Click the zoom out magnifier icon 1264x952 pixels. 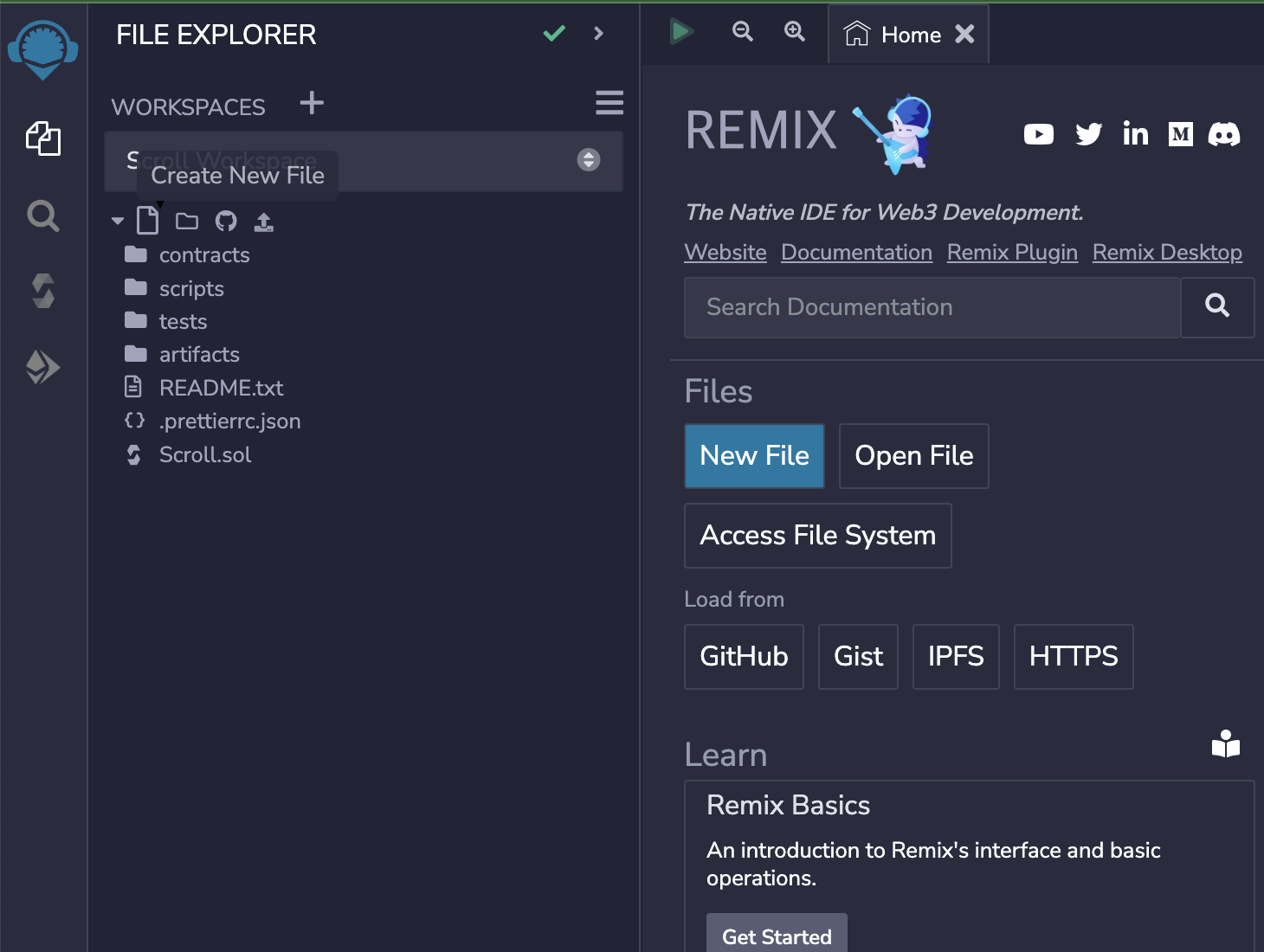(743, 32)
